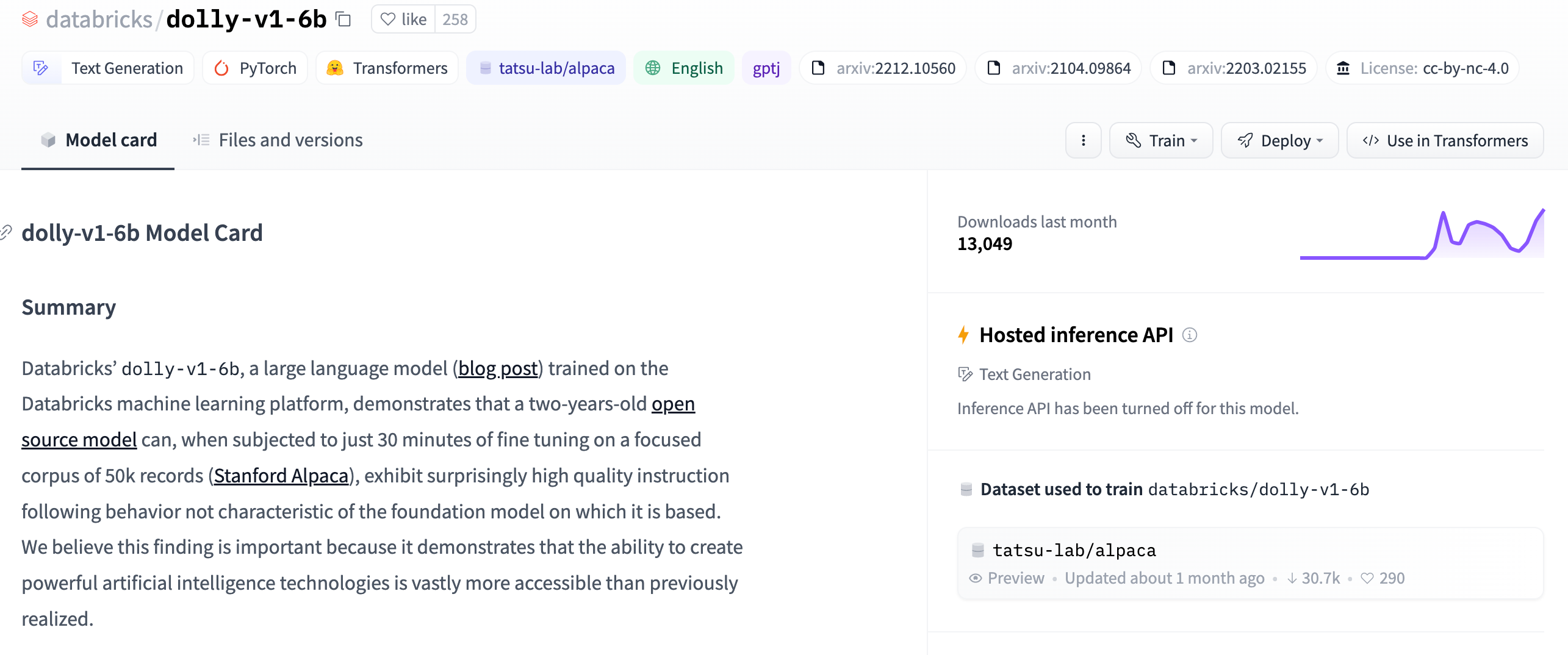The image size is (1568, 655).
Task: Click the dataset Preview eye icon
Action: pyautogui.click(x=976, y=578)
